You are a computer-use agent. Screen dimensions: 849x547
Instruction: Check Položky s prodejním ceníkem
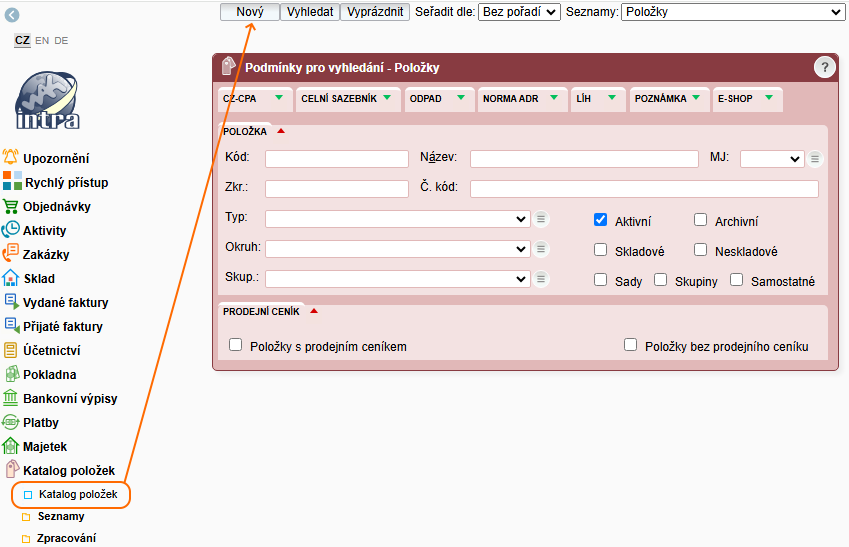pos(236,345)
